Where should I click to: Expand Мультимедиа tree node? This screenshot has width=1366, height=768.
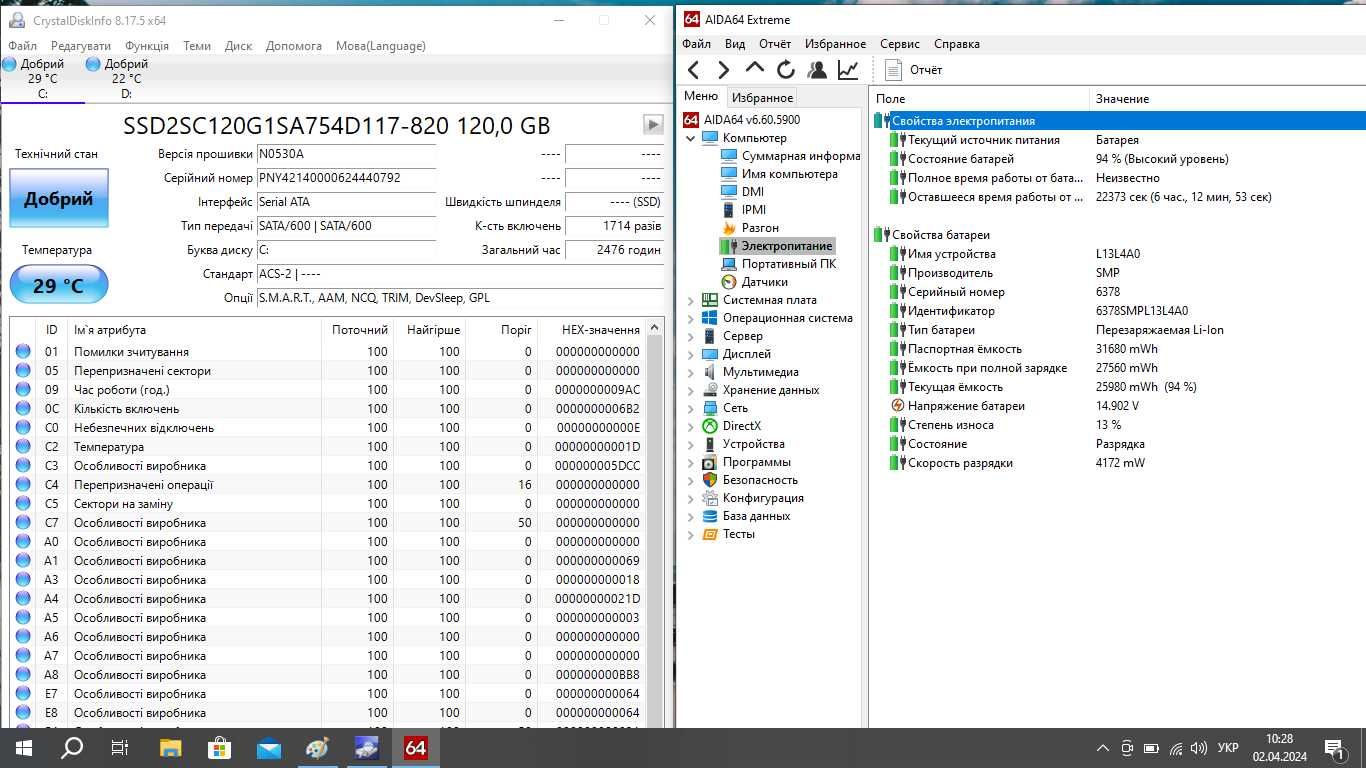coord(690,372)
